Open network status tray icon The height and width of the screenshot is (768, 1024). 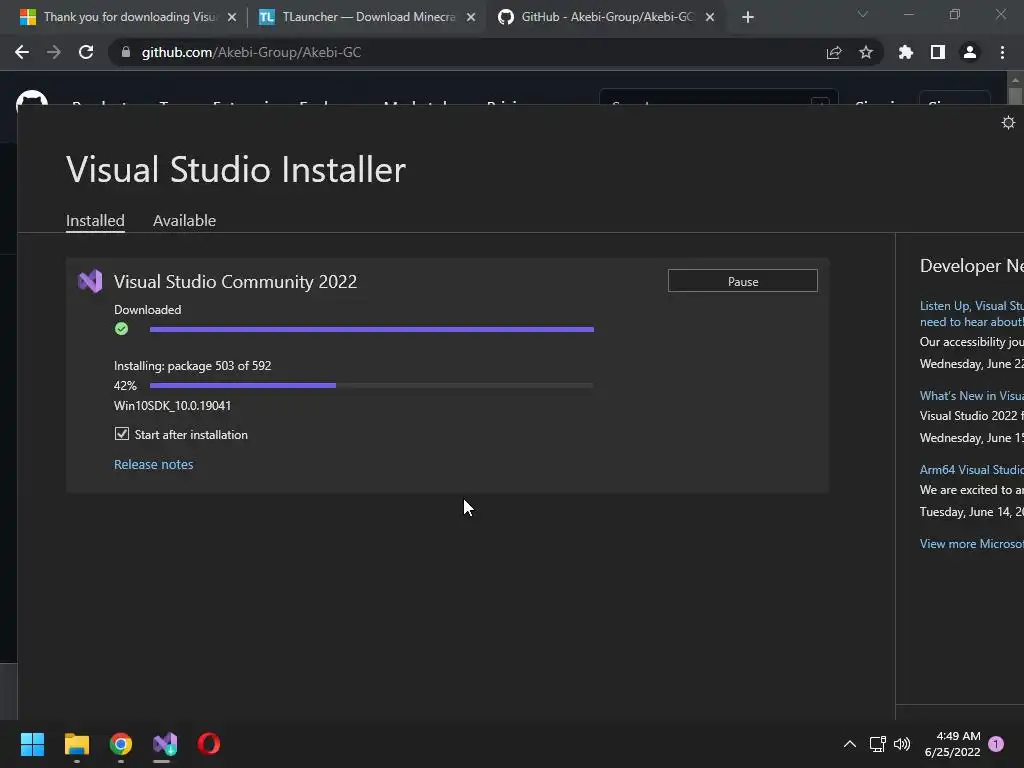pos(878,744)
